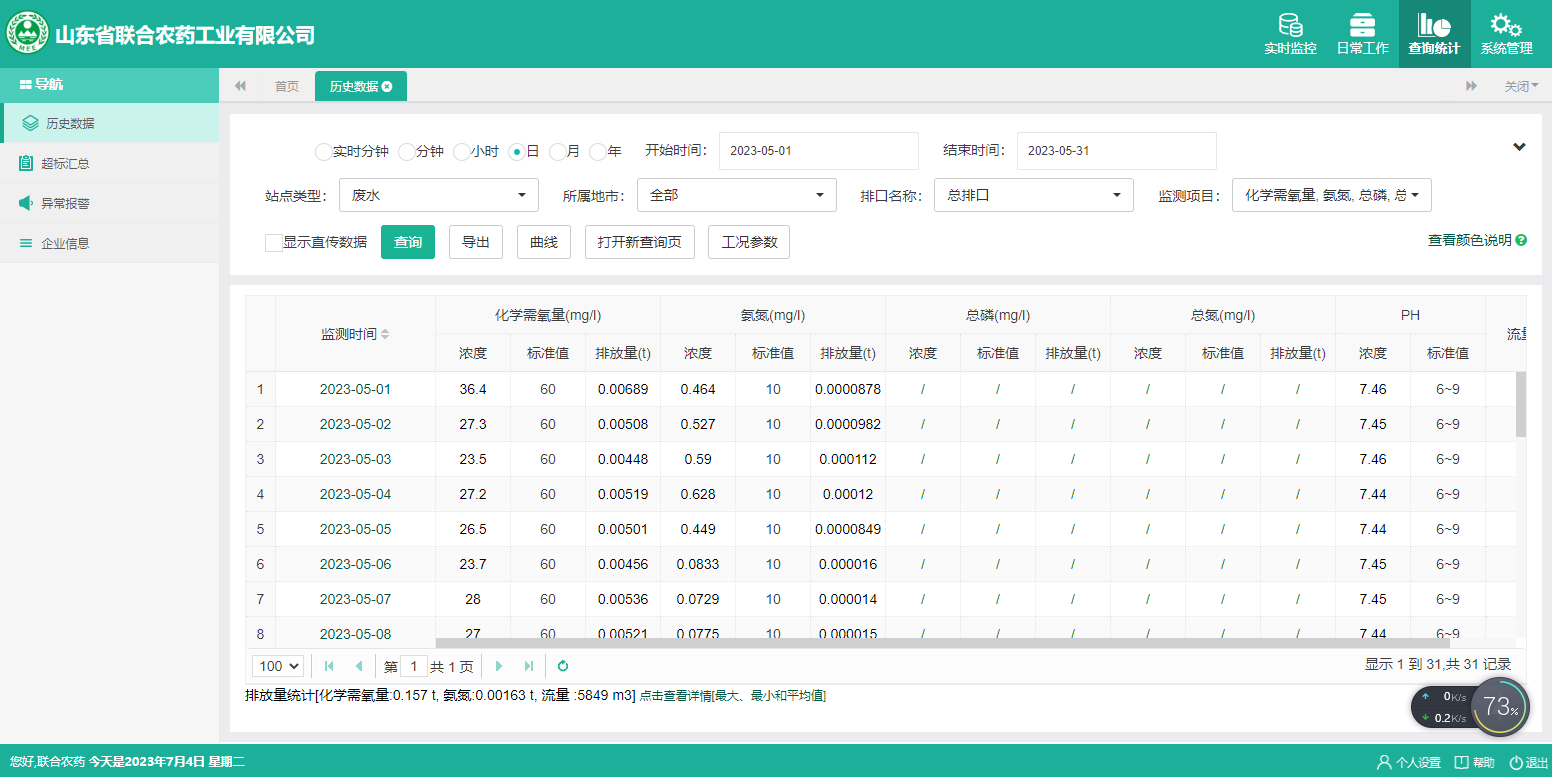Click the vertical table scrollbar

tap(1521, 404)
